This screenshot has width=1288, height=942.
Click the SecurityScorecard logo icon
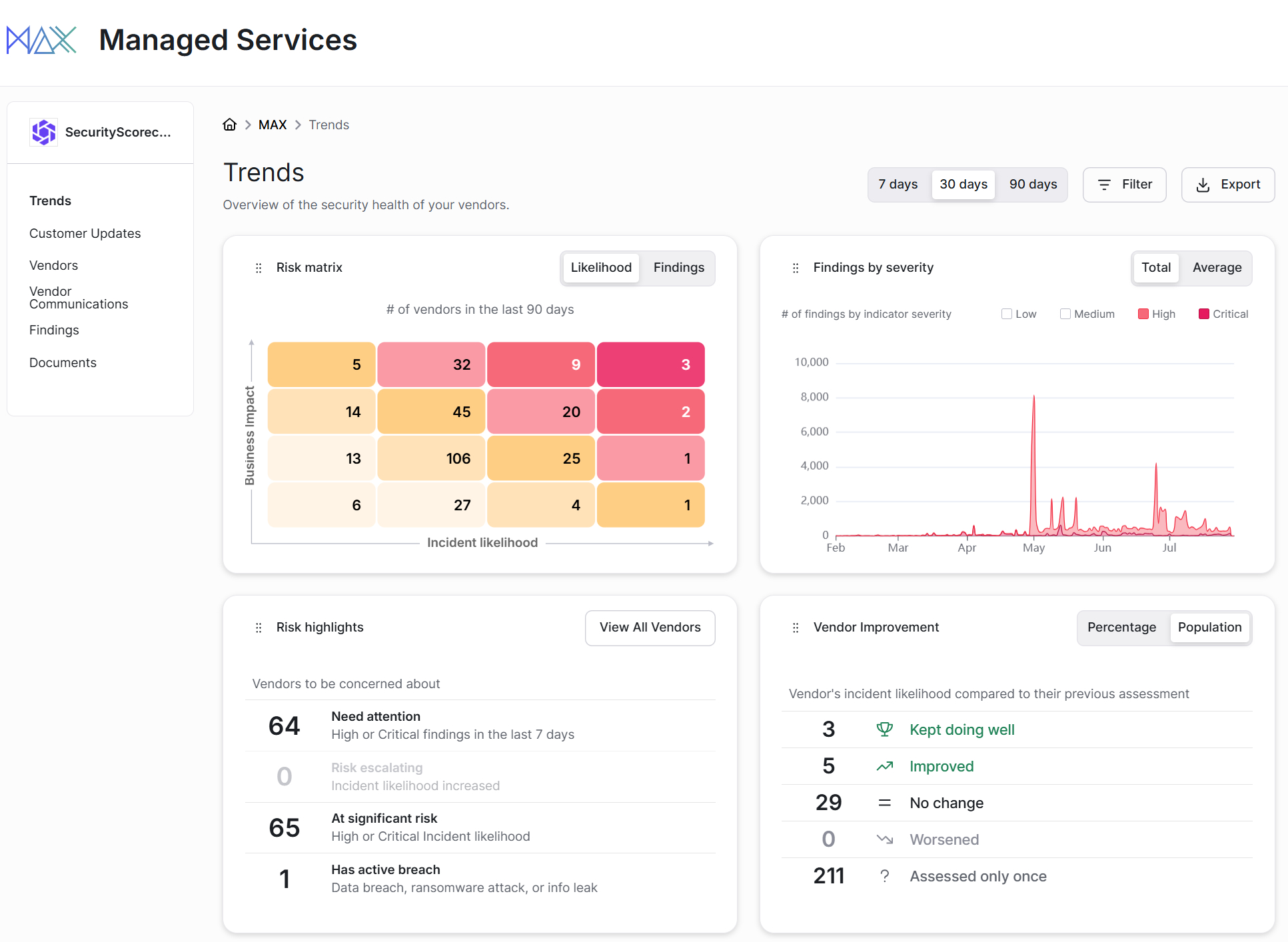[x=44, y=132]
